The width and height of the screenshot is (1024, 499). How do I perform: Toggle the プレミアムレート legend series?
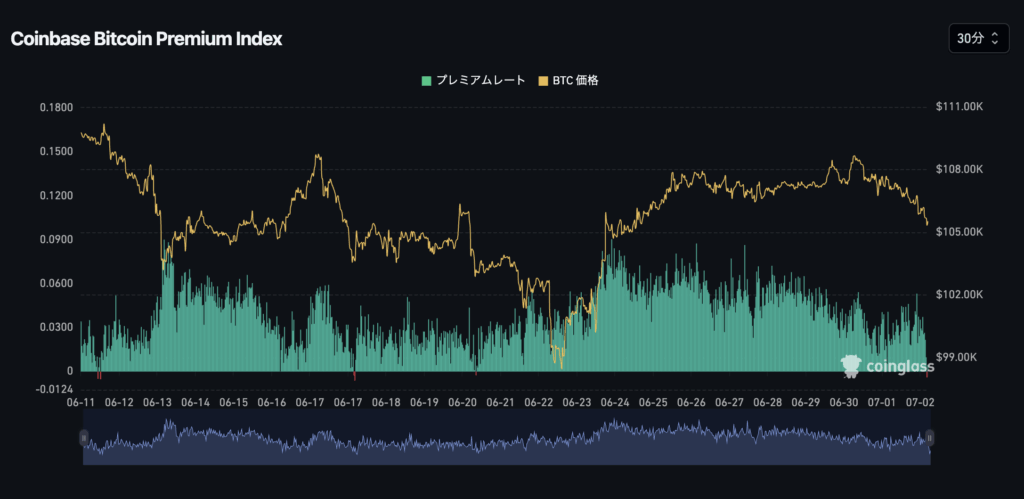point(473,80)
